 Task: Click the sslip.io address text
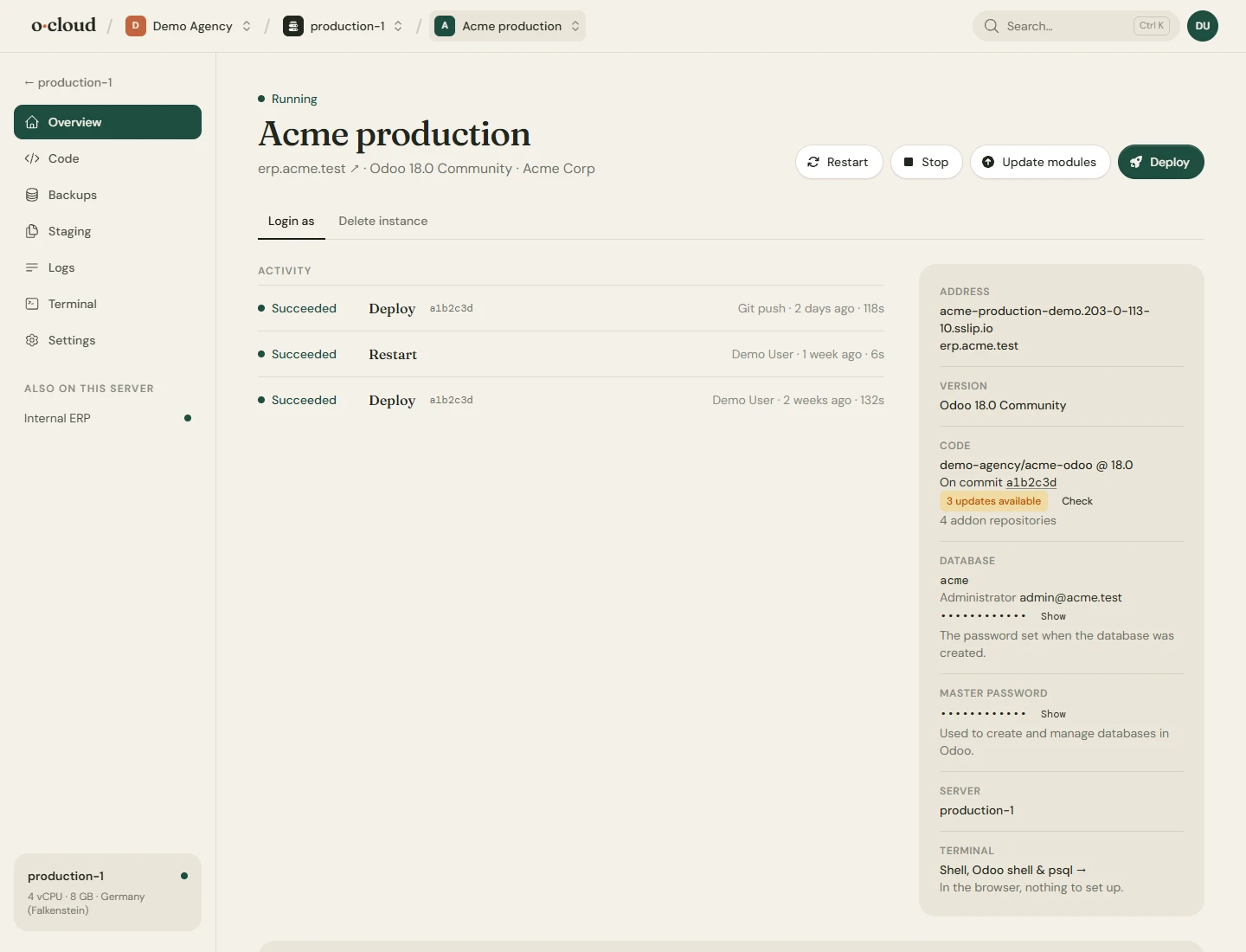pos(1044,319)
